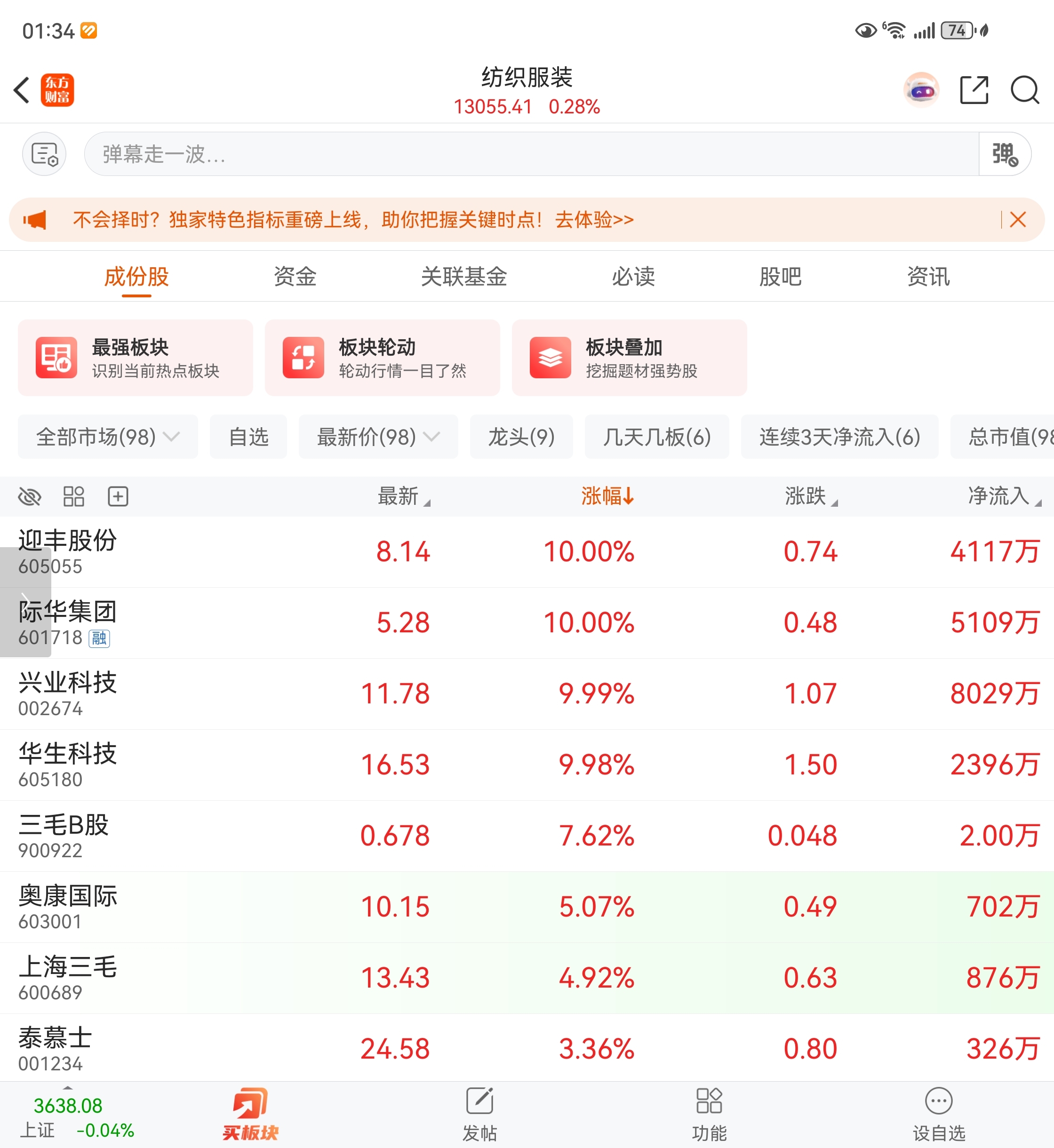
Task: Tap the 纺织服装 13055.41 header title
Action: coord(527,90)
